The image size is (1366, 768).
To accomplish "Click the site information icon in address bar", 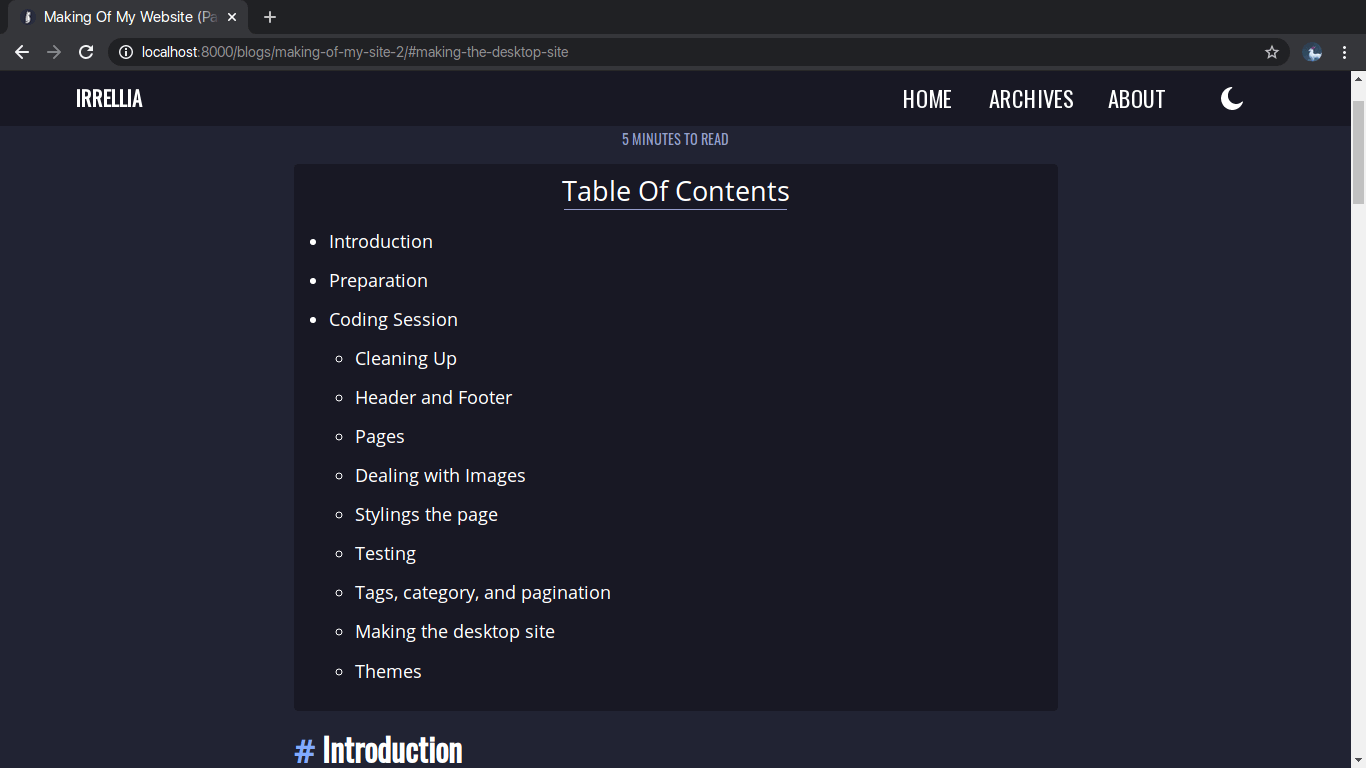I will pos(126,52).
